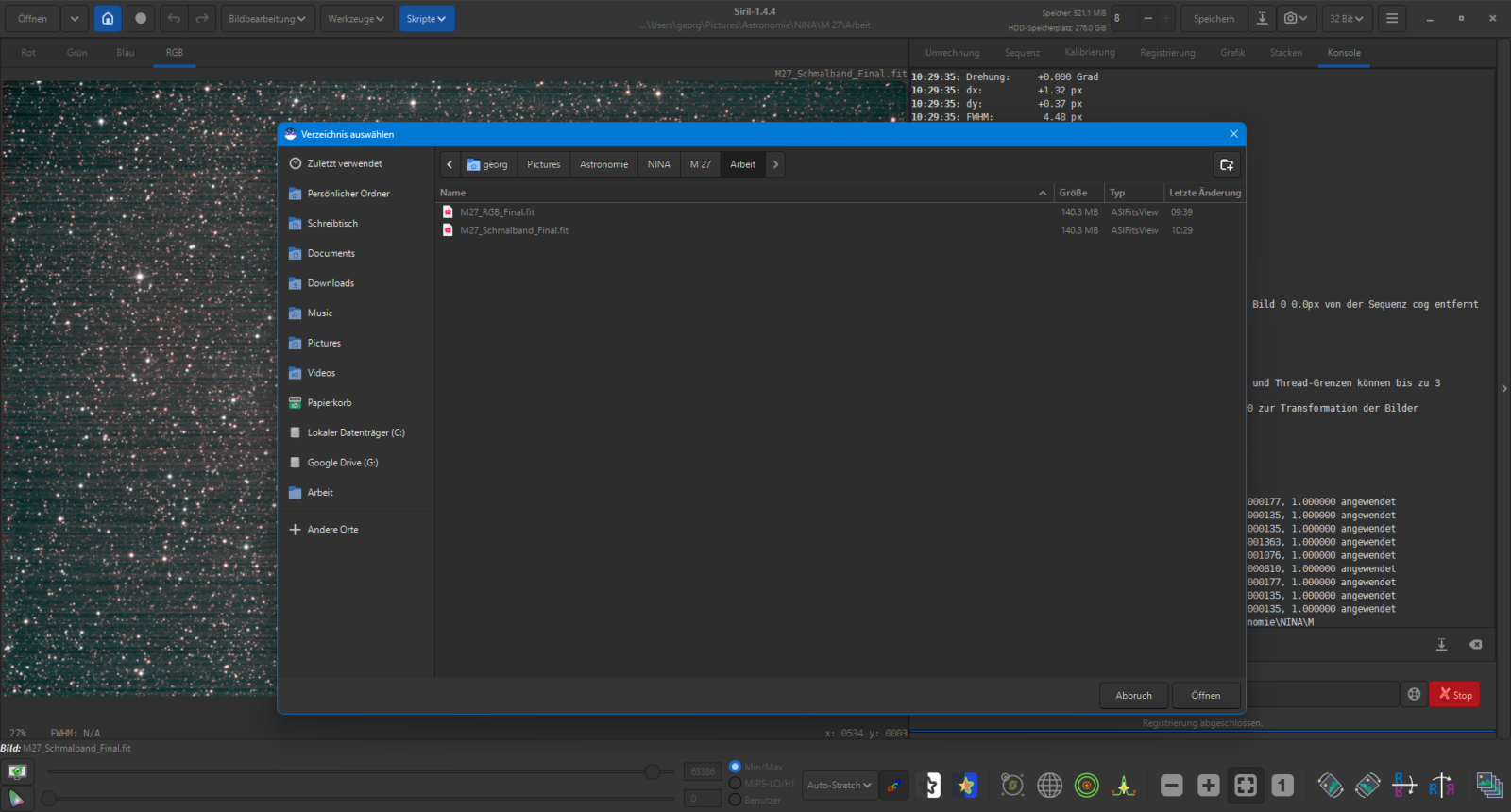The image size is (1511, 812).
Task: Click the green concentric target icon
Action: point(1087,786)
